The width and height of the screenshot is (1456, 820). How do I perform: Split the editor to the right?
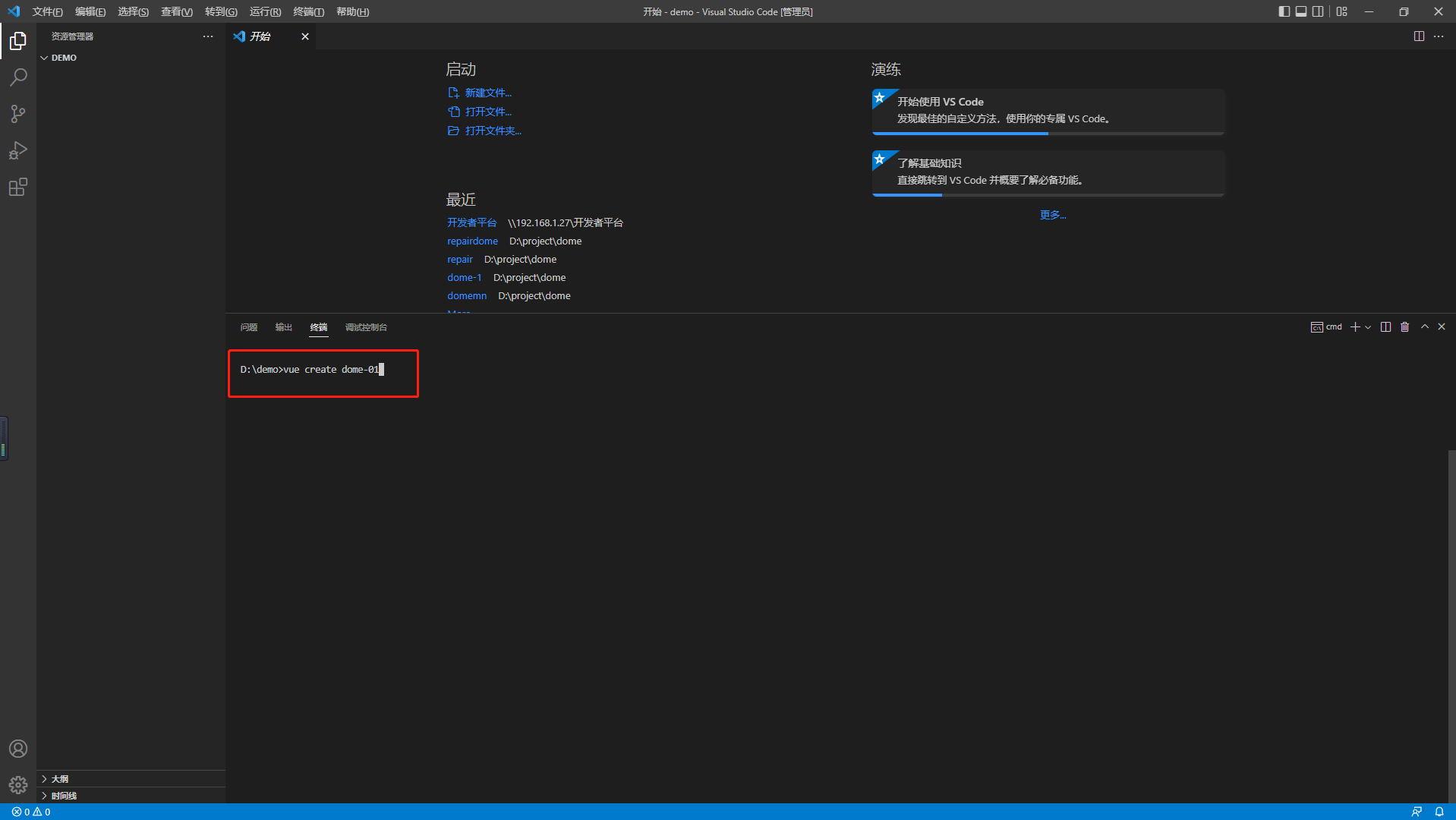[1419, 36]
